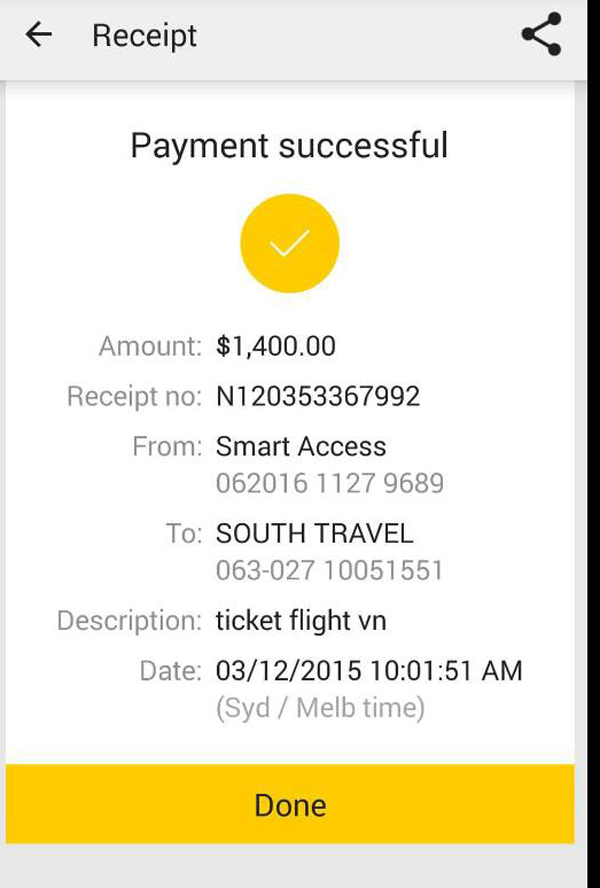The width and height of the screenshot is (600, 888).
Task: Tap the Date label
Action: tap(171, 671)
